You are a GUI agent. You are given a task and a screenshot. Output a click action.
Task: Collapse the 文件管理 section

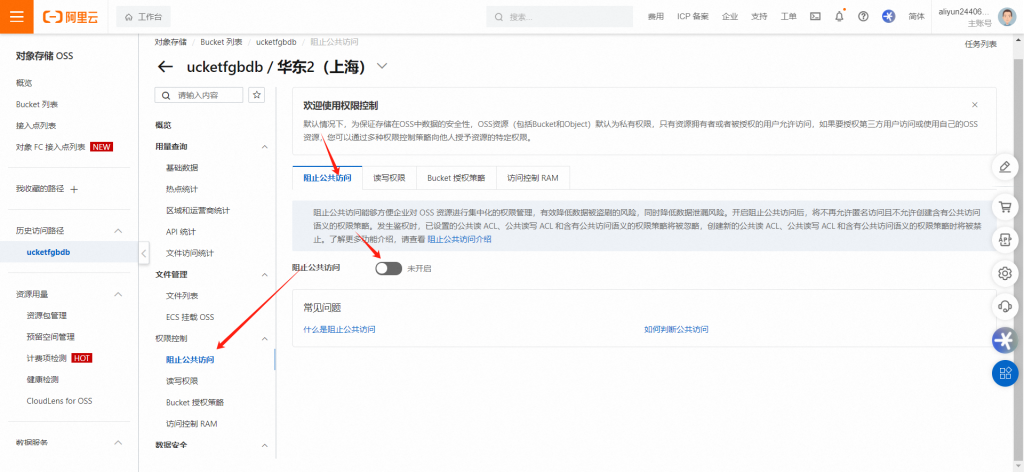pyautogui.click(x=264, y=275)
